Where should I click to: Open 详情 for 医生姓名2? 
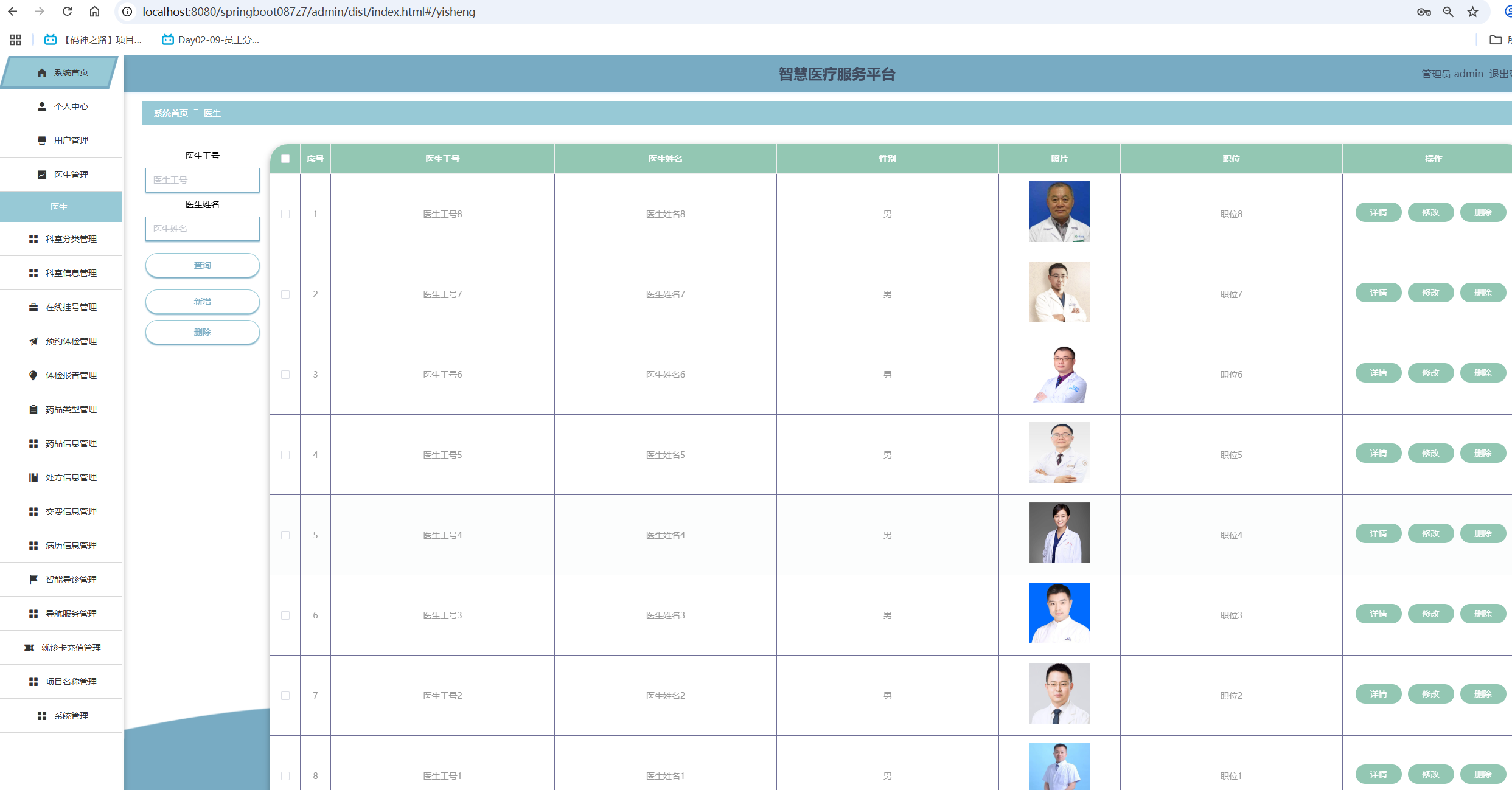(x=1379, y=694)
